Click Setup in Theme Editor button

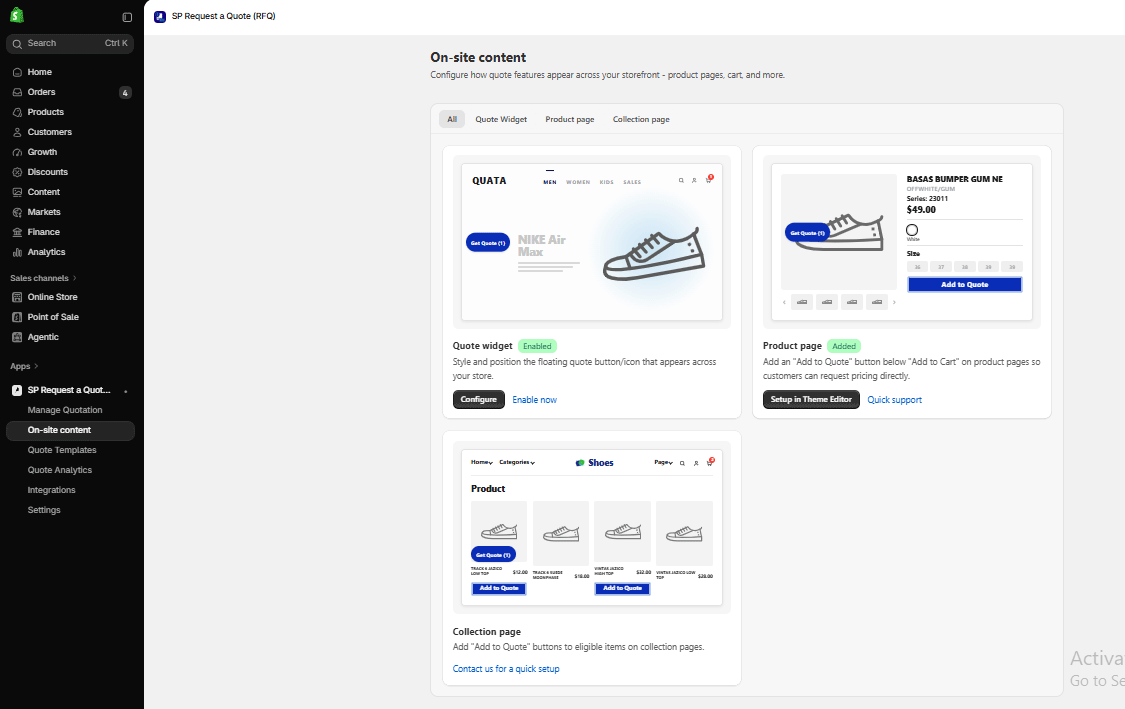(811, 400)
